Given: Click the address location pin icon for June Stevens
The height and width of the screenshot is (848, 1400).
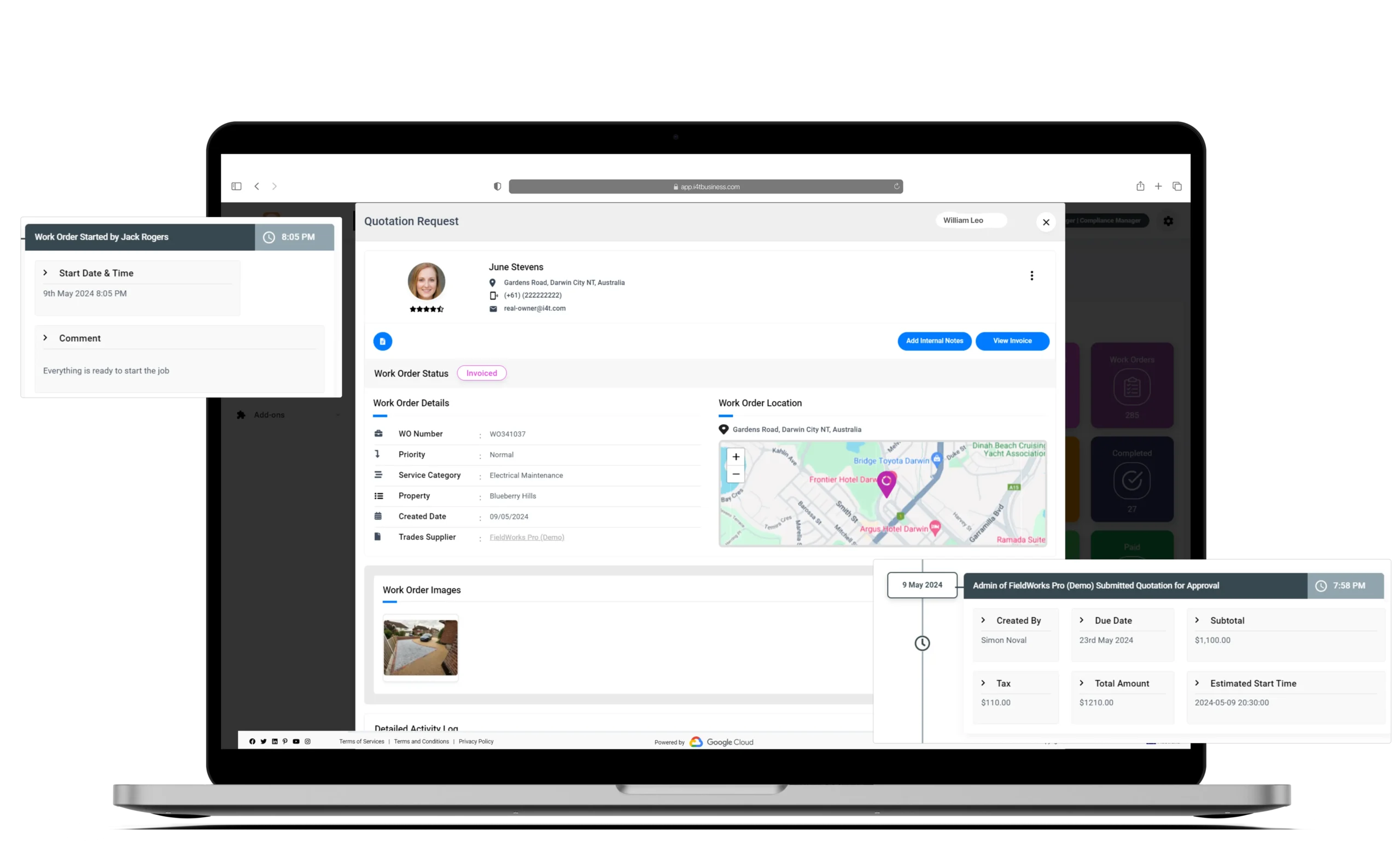Looking at the screenshot, I should click(x=493, y=283).
